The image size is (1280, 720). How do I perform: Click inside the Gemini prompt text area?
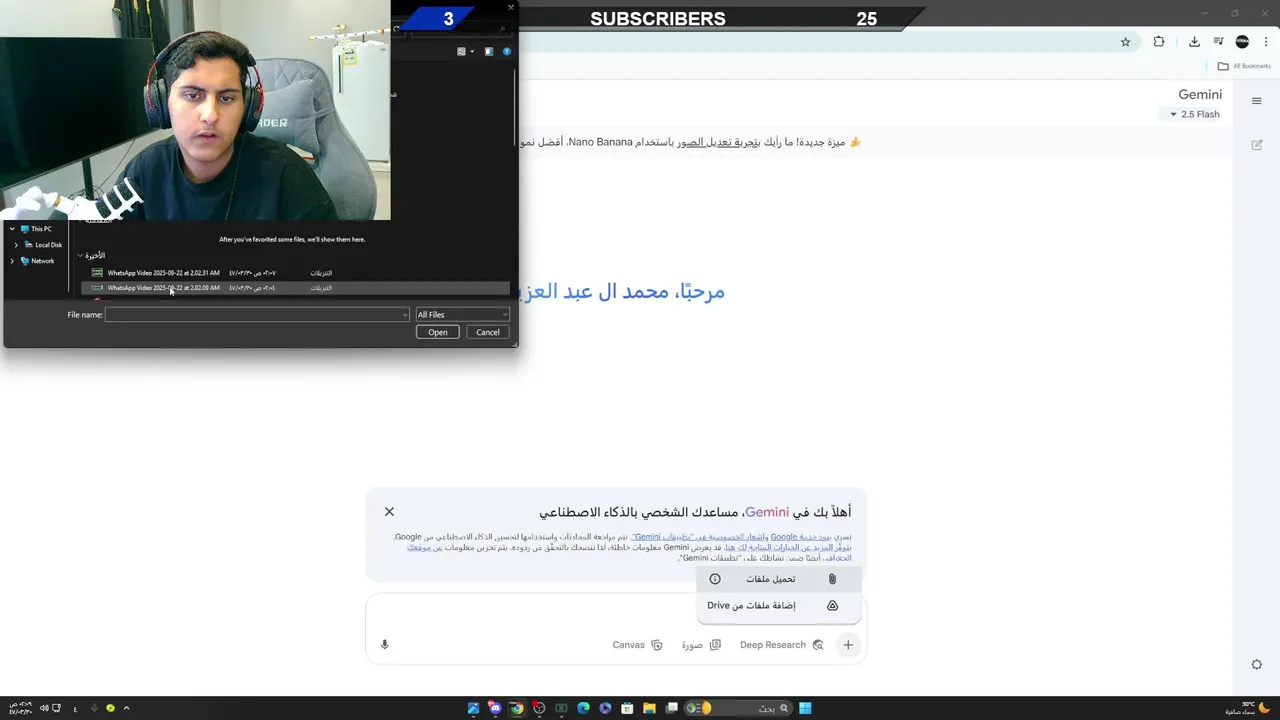click(616, 614)
